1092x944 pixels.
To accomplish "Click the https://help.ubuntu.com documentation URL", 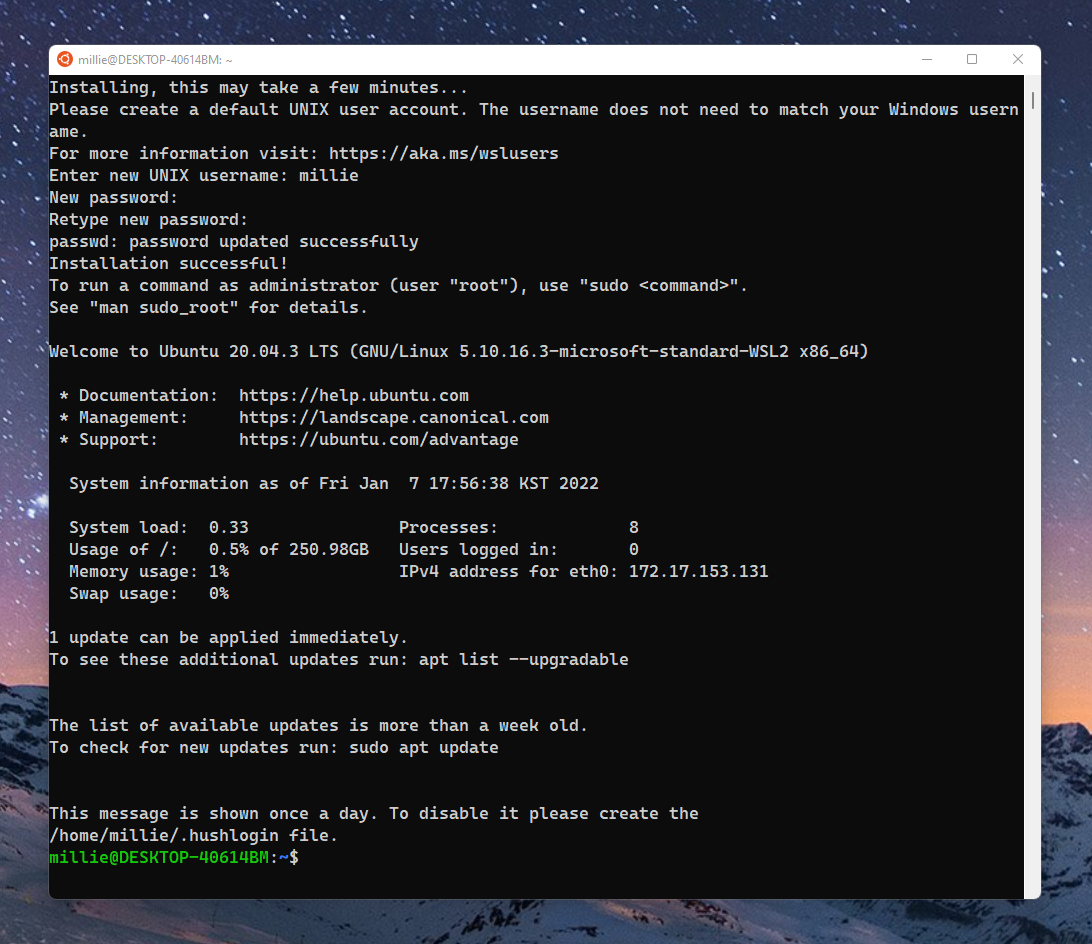I will tap(354, 396).
